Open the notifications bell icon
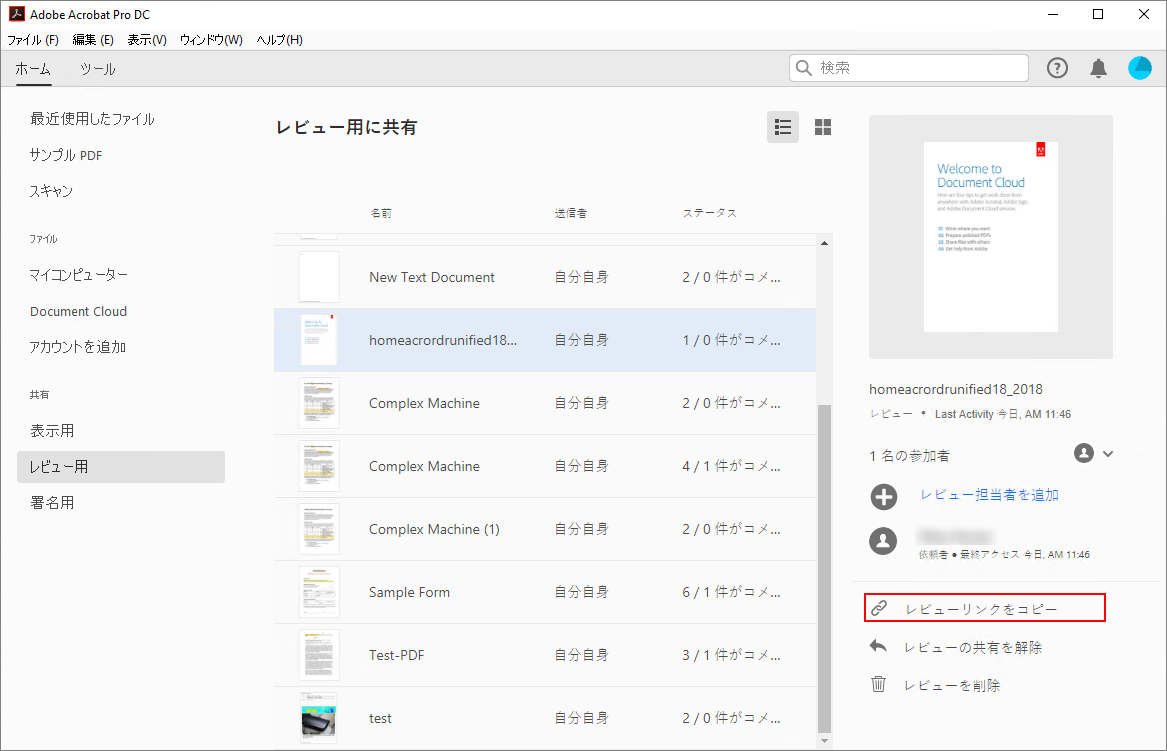This screenshot has height=751, width=1167. 1098,68
